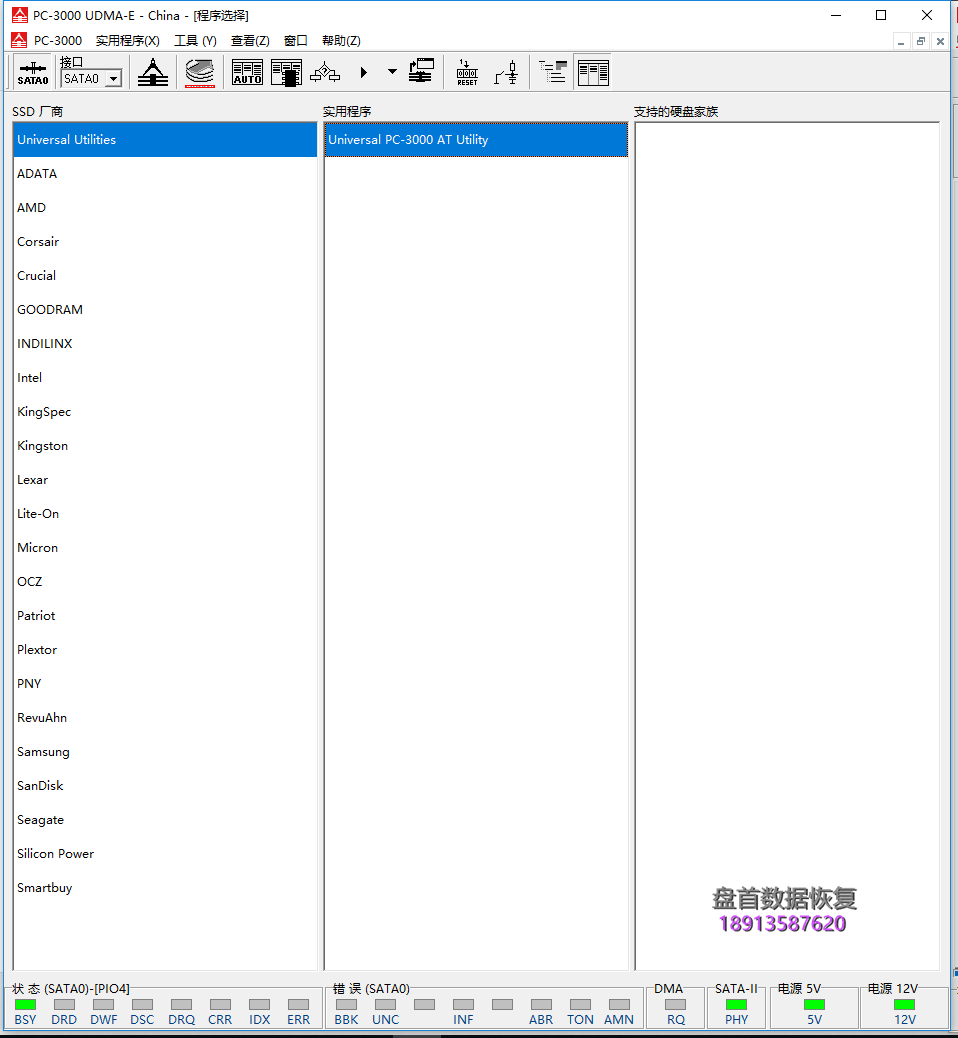
Task: Close the inner program selection window
Action: 940,41
